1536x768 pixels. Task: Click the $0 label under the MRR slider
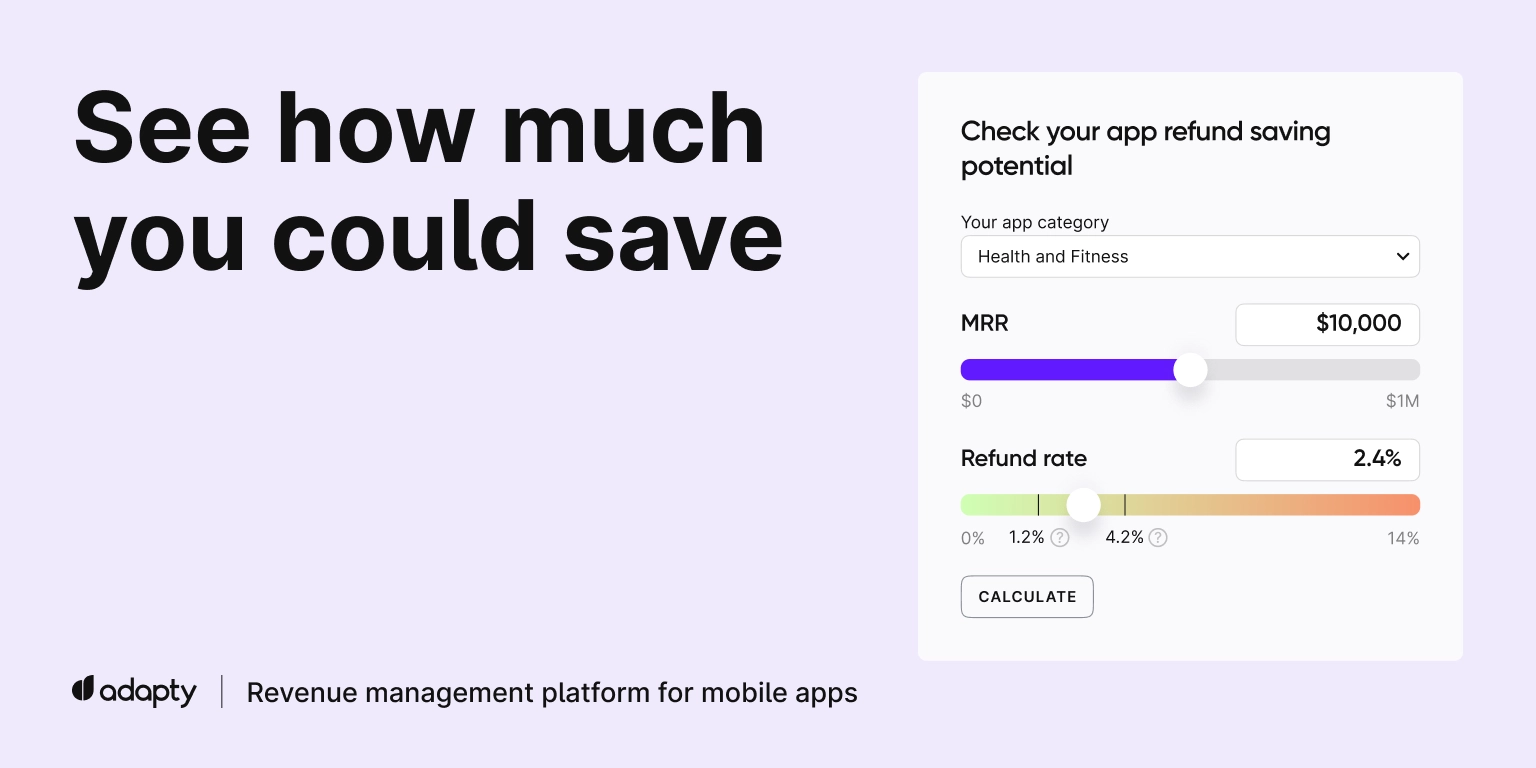pos(971,400)
